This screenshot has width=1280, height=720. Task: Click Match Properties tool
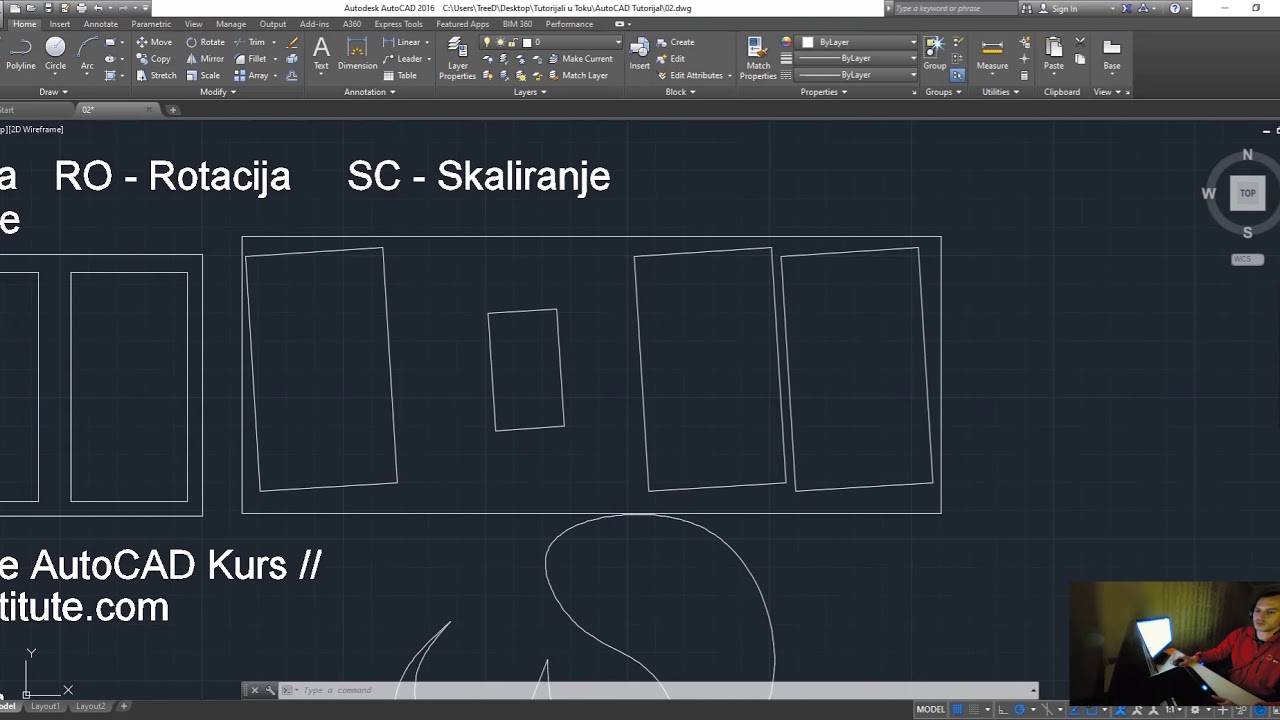pos(758,58)
